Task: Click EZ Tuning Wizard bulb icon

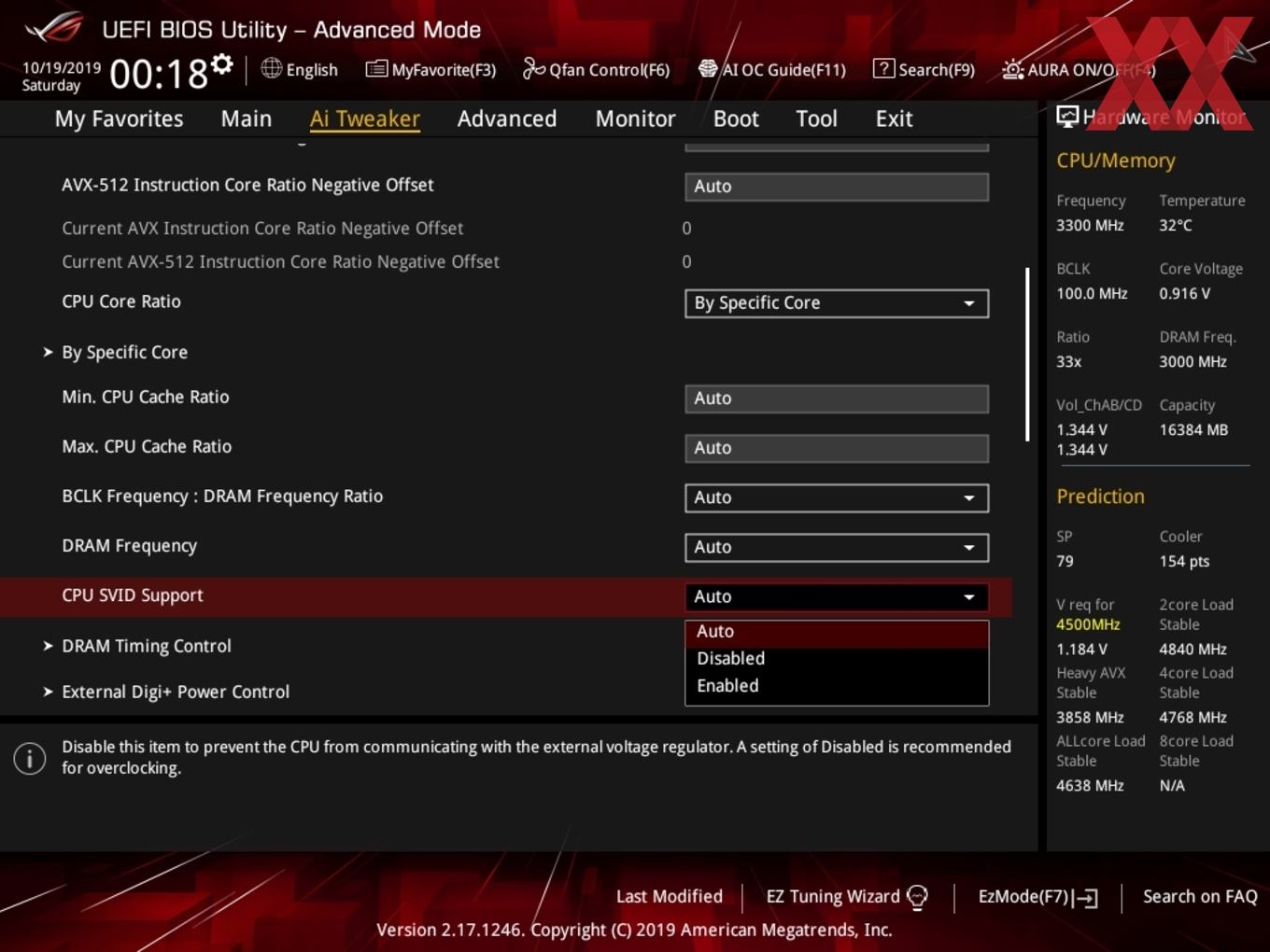Action: 918,897
